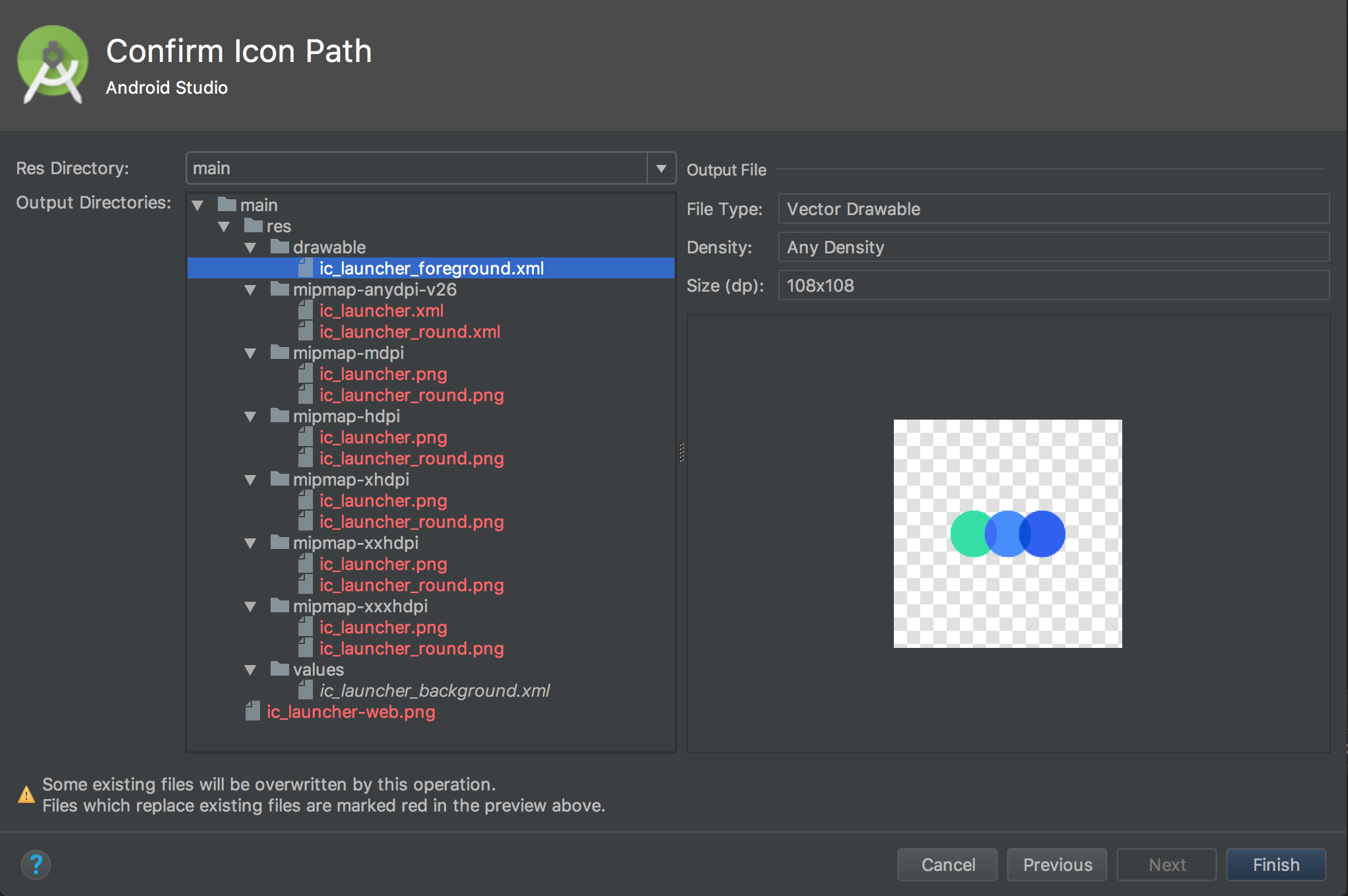The image size is (1348, 896).
Task: Click the mipmap-xhdpi folder icon
Action: point(280,478)
